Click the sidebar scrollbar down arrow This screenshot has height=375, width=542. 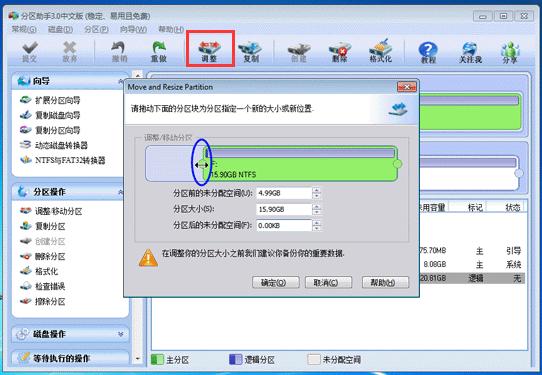138,359
